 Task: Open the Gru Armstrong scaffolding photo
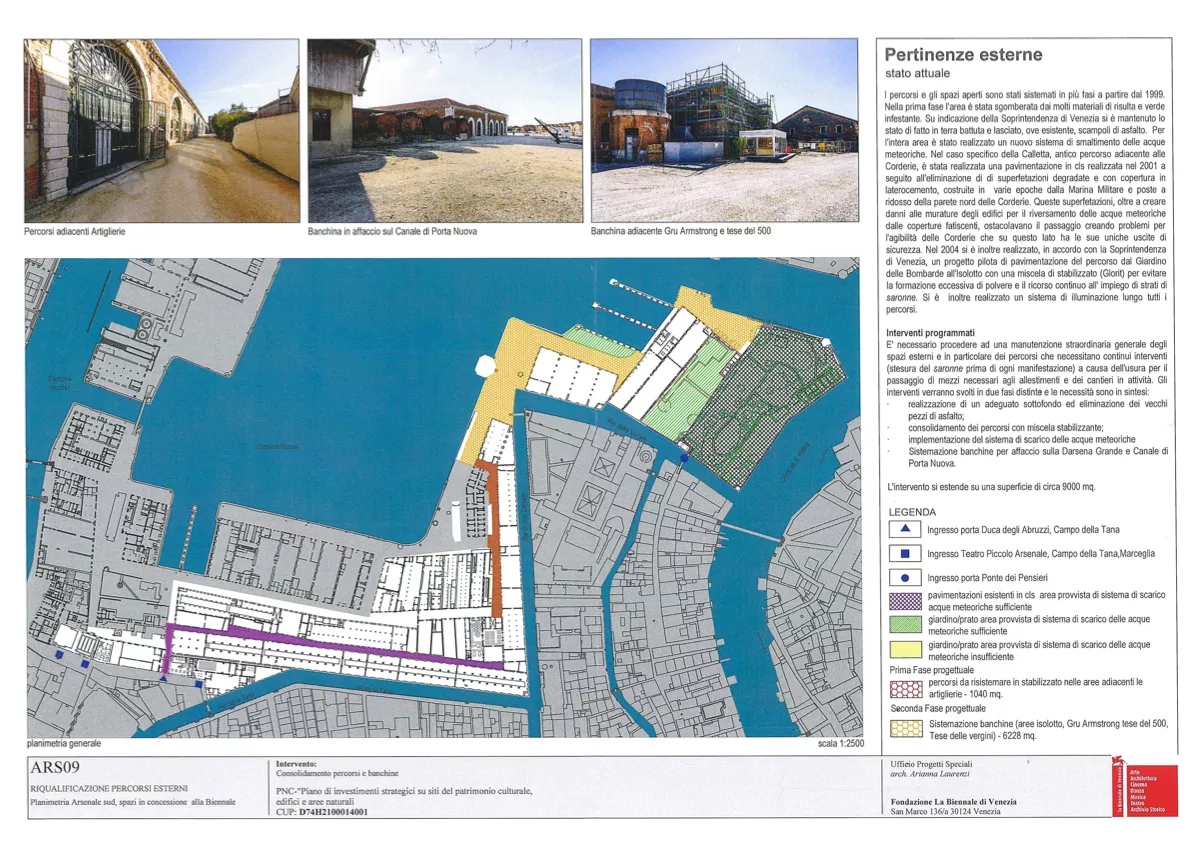(724, 131)
